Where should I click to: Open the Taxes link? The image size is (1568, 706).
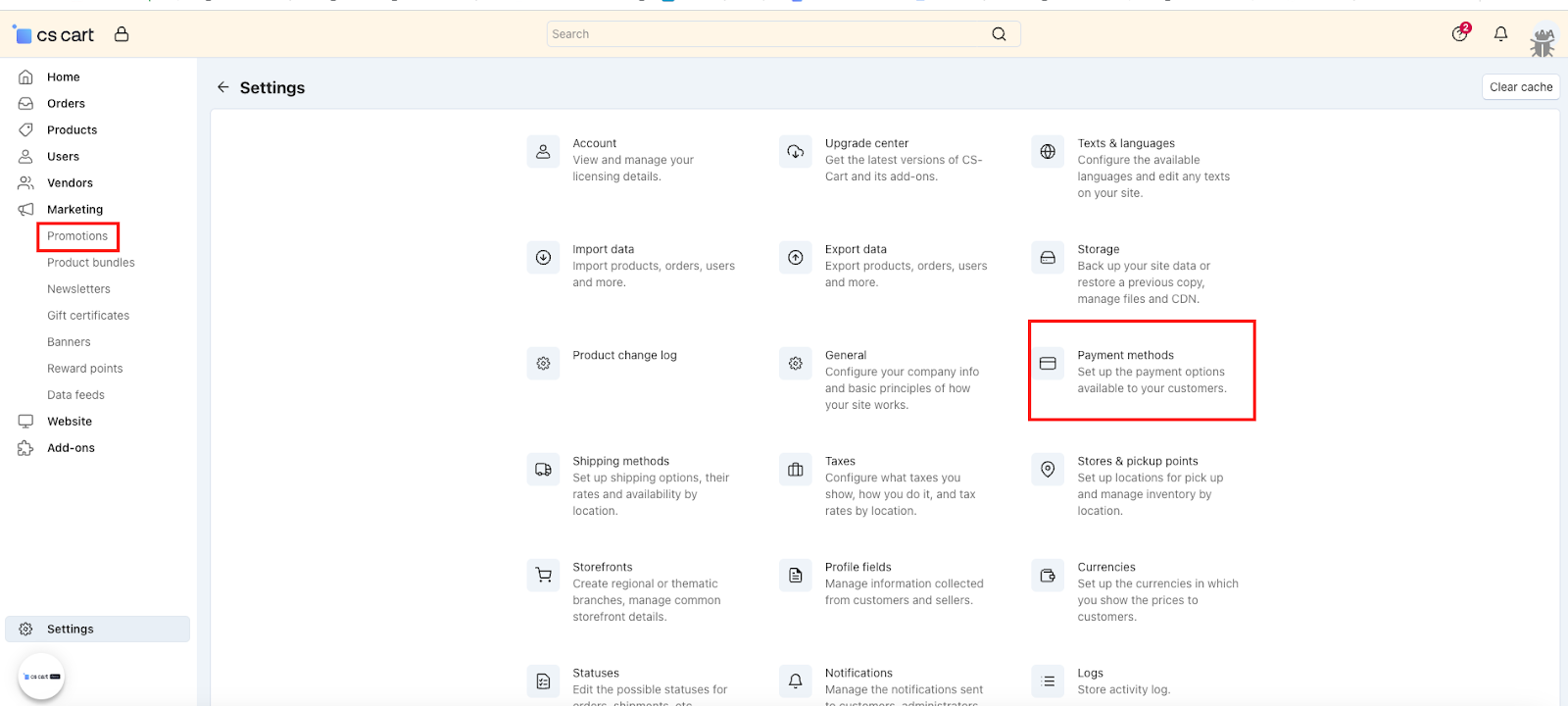(840, 461)
